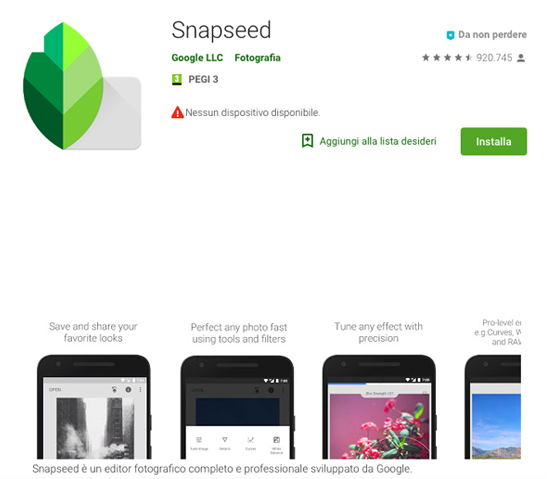Click the Nessun dispositivo disponibile message
The height and width of the screenshot is (479, 550).
(x=253, y=113)
